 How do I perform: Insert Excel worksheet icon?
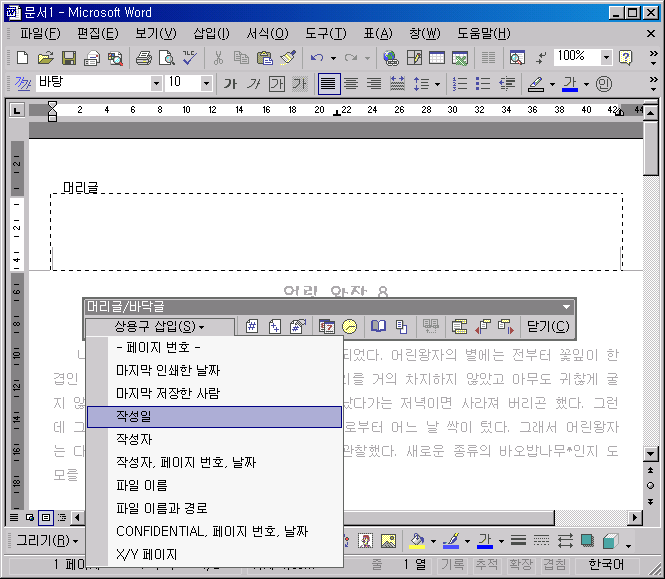coord(460,57)
